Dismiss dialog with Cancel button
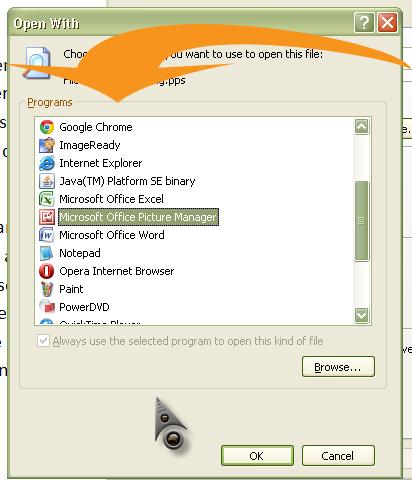Image resolution: width=412 pixels, height=492 pixels. click(x=338, y=456)
